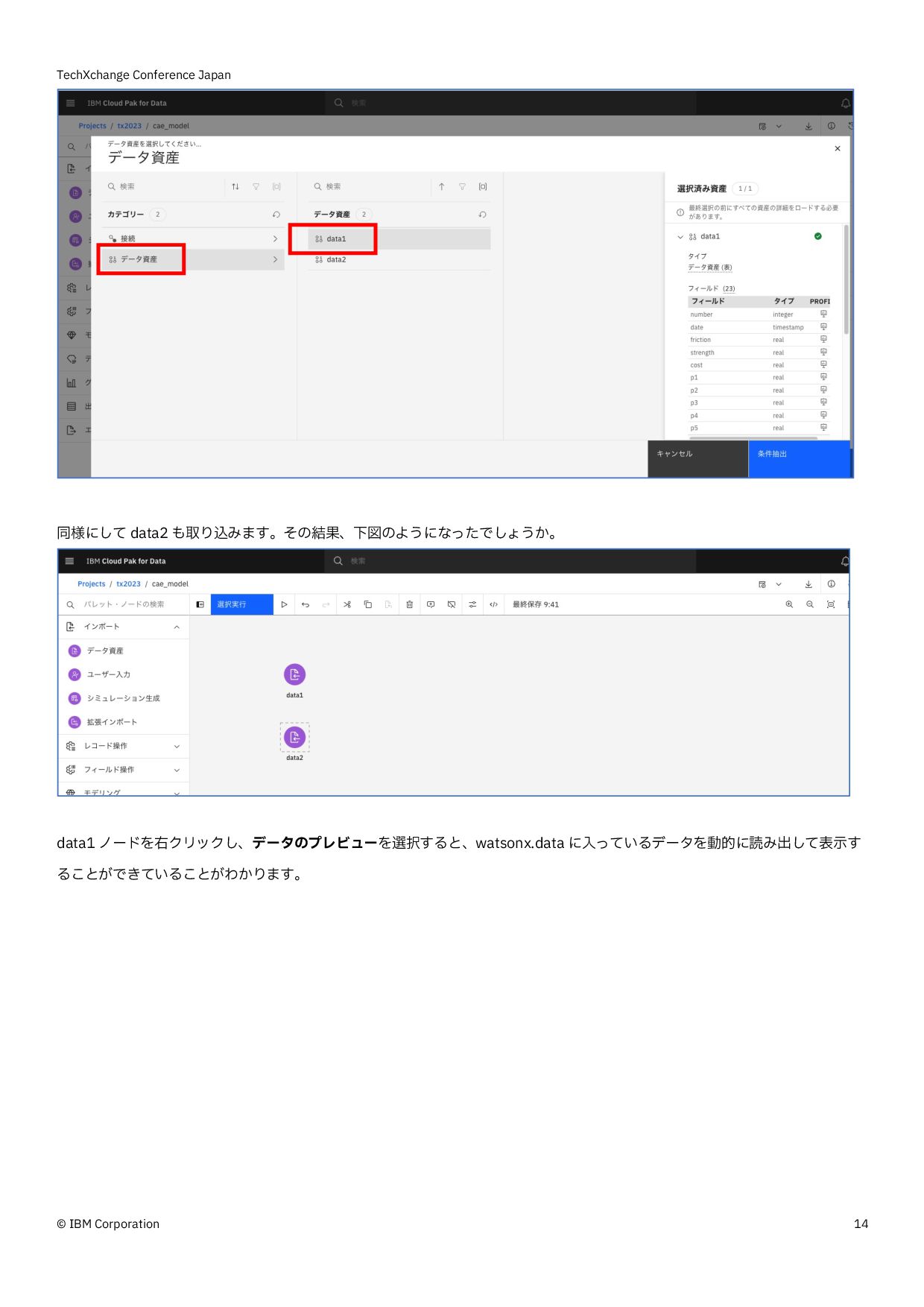Select 接続 category row in dialog
The height and width of the screenshot is (1307, 924).
(193, 238)
